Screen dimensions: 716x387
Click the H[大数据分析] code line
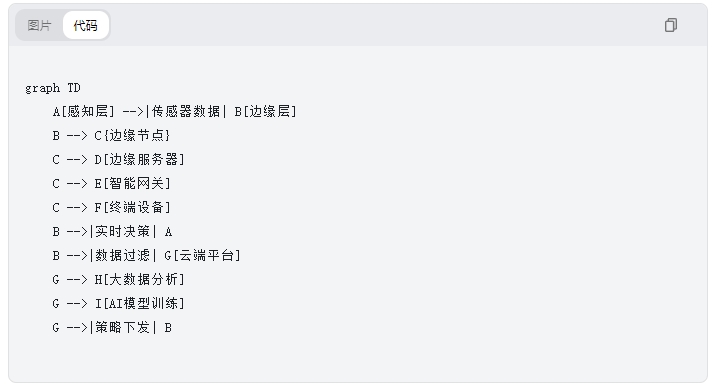[x=118, y=279]
